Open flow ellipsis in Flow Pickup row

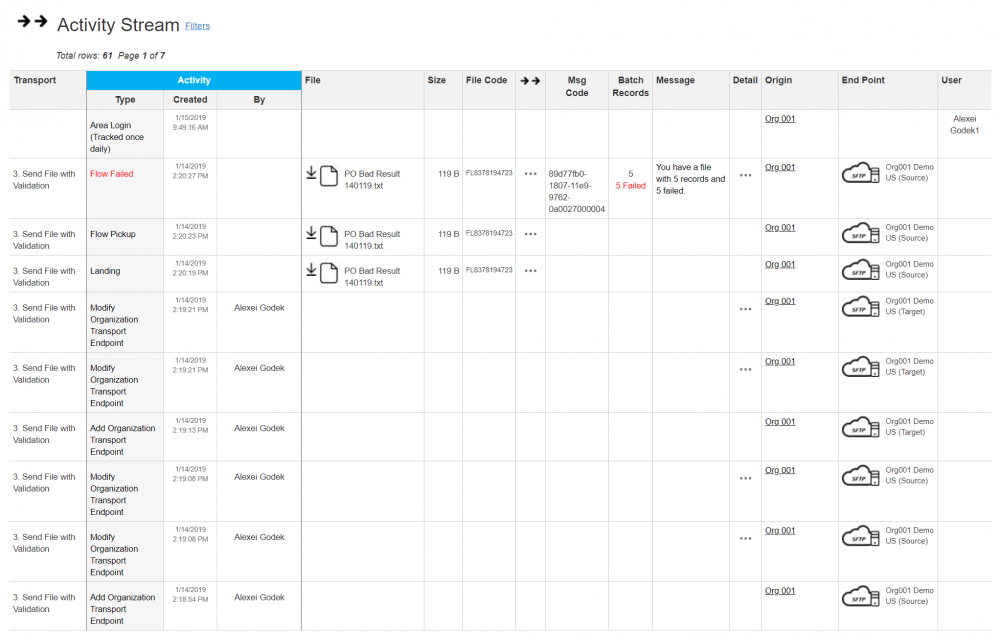pyautogui.click(x=530, y=234)
